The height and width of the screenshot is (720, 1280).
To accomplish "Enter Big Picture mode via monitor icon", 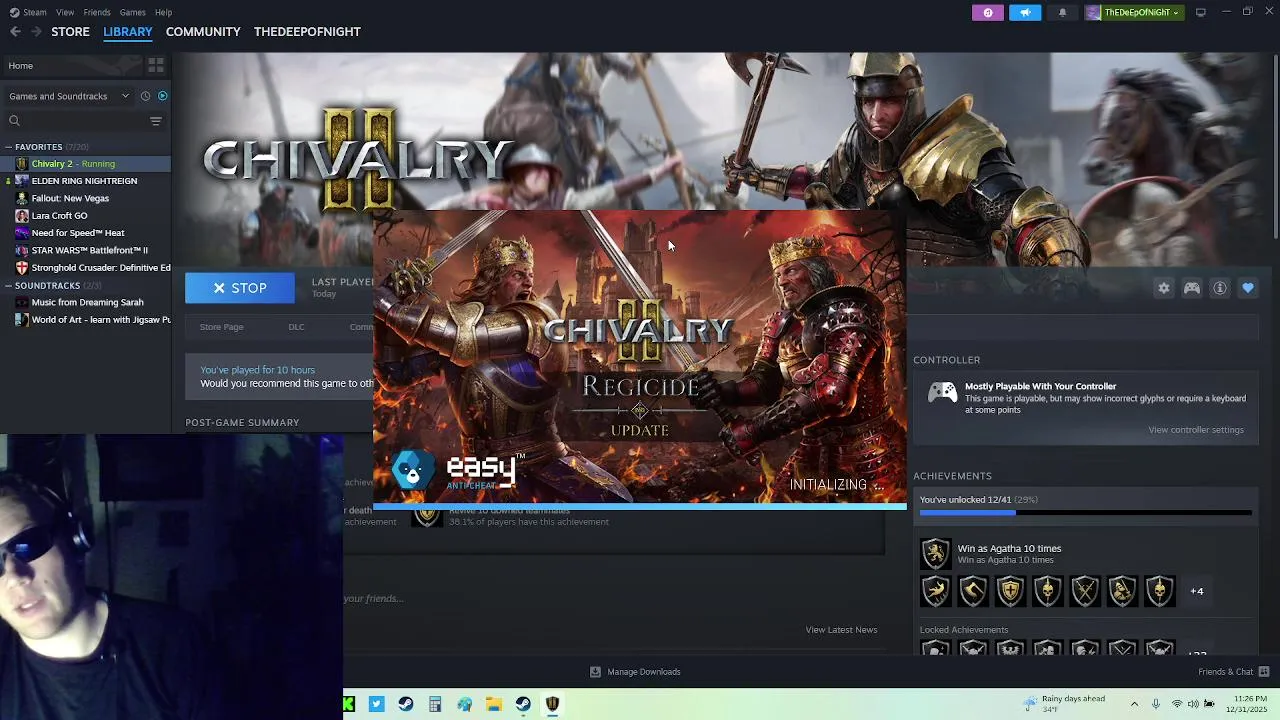I will pos(1200,12).
